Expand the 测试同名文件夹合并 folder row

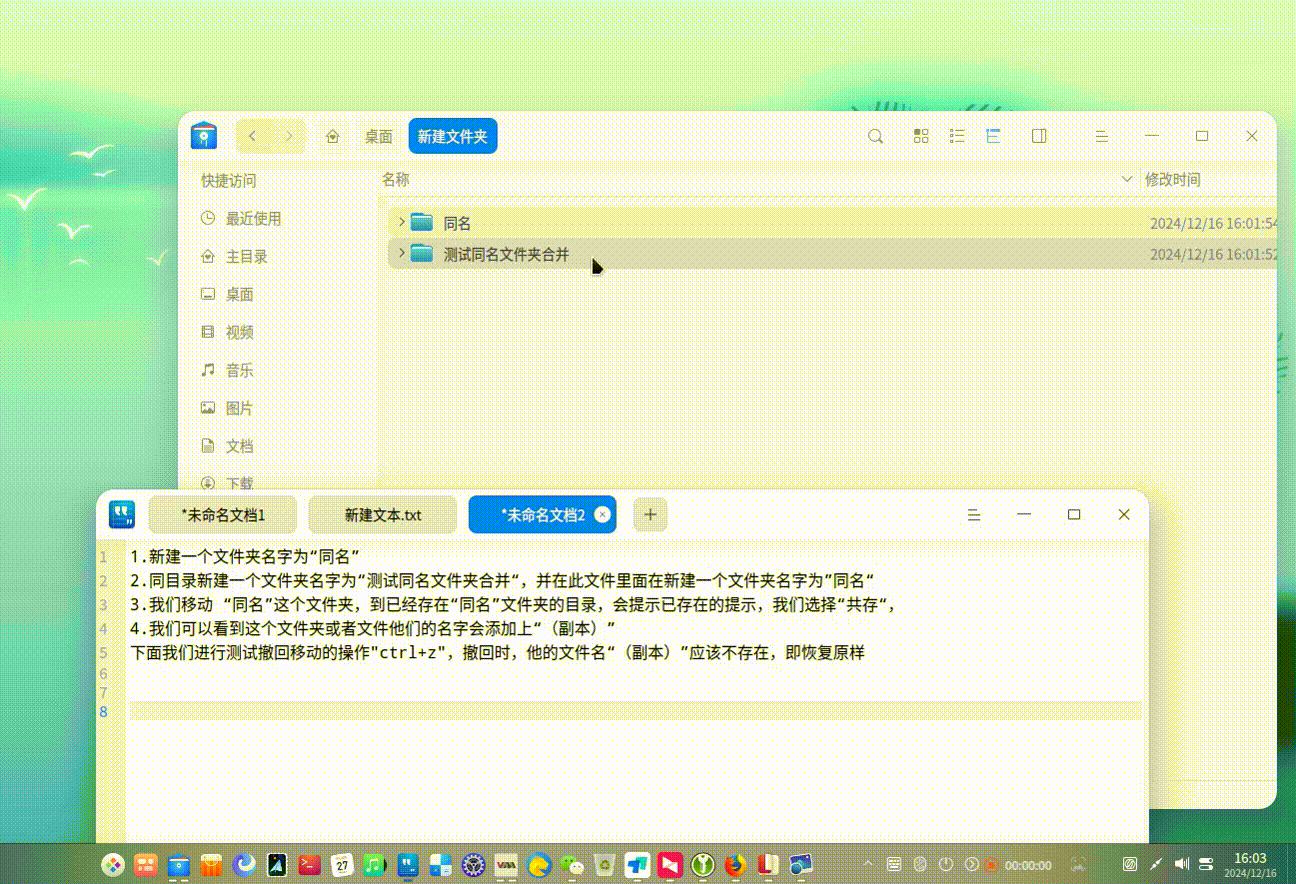click(x=401, y=254)
